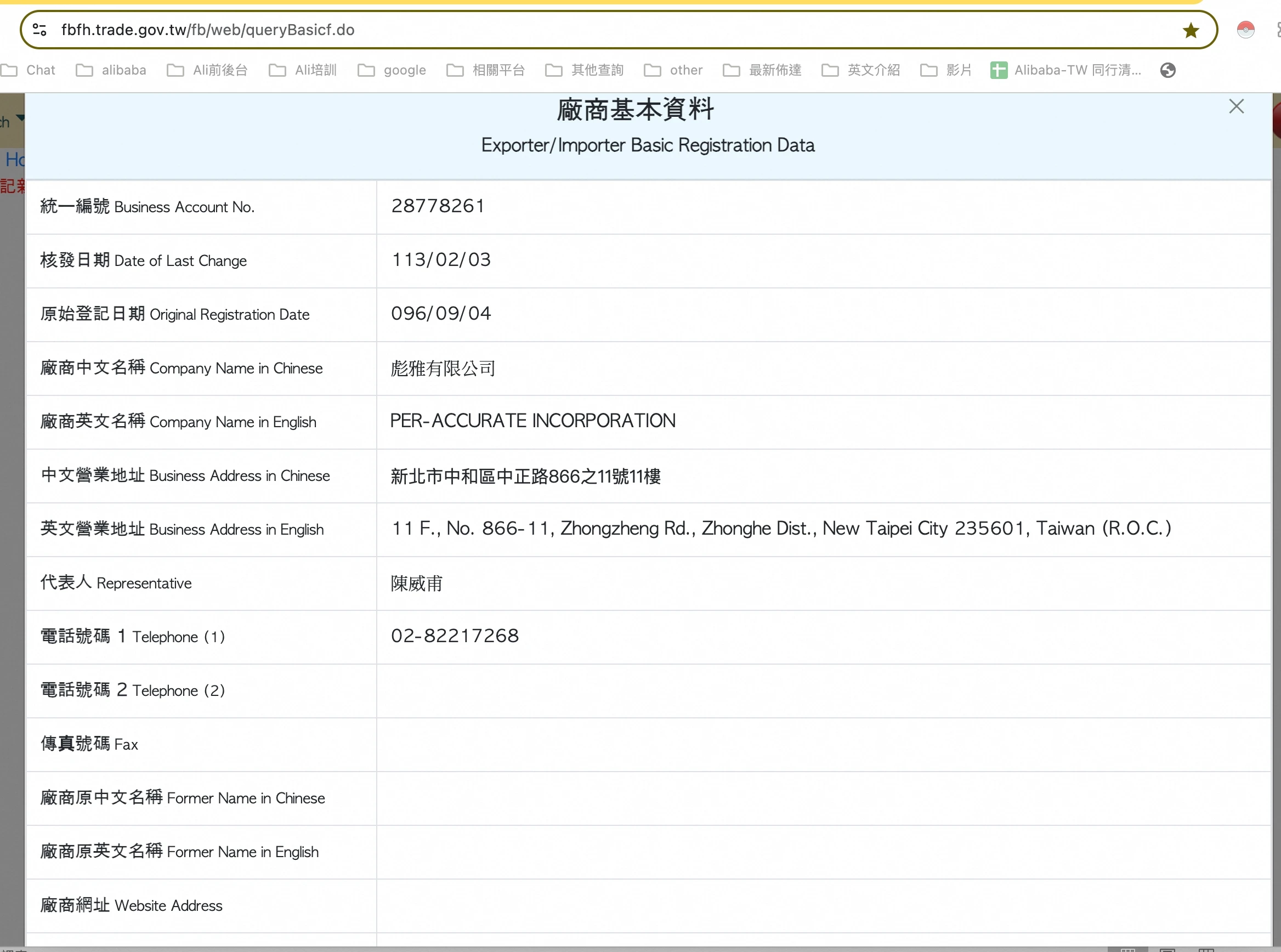The height and width of the screenshot is (952, 1281).
Task: Open the google bookmark folder
Action: [392, 70]
